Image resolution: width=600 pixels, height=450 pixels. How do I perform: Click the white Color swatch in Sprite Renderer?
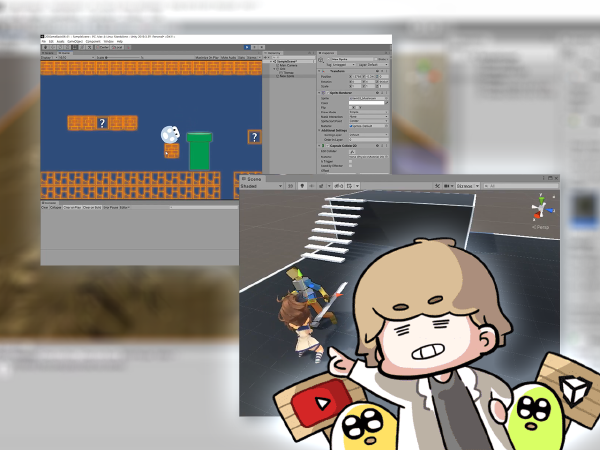tap(366, 103)
